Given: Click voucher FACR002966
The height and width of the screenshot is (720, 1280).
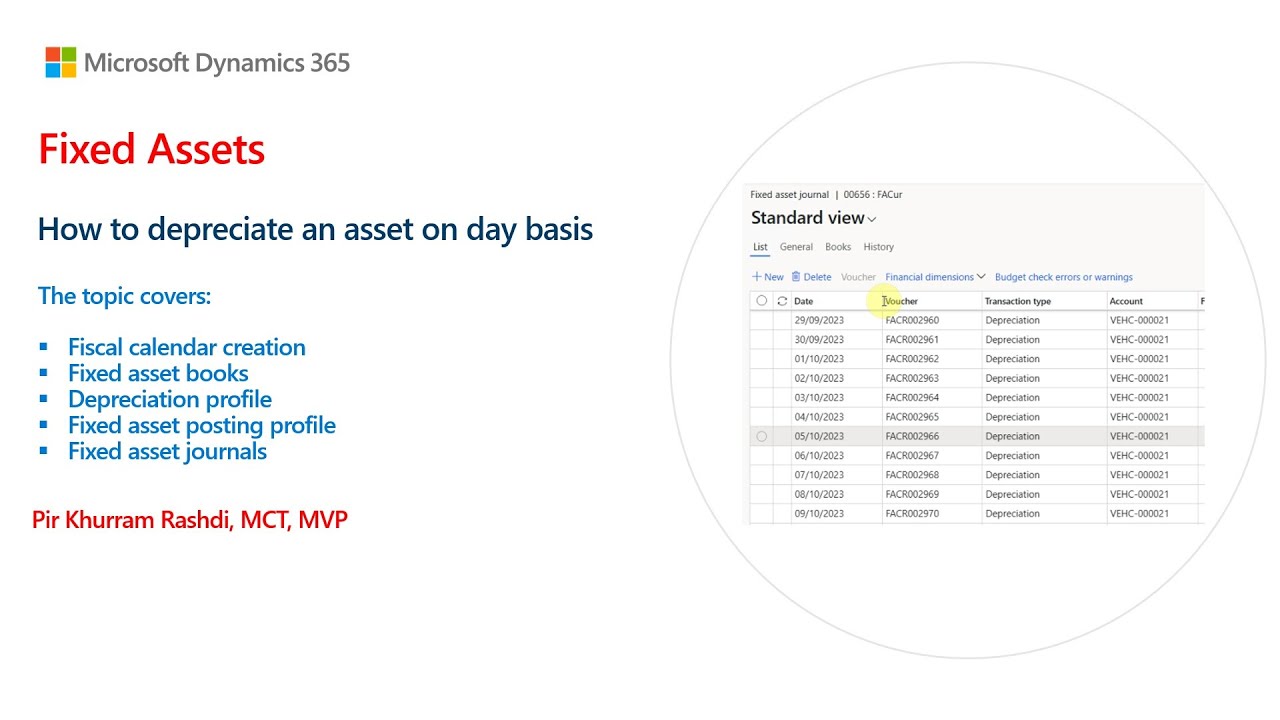Looking at the screenshot, I should click(912, 436).
